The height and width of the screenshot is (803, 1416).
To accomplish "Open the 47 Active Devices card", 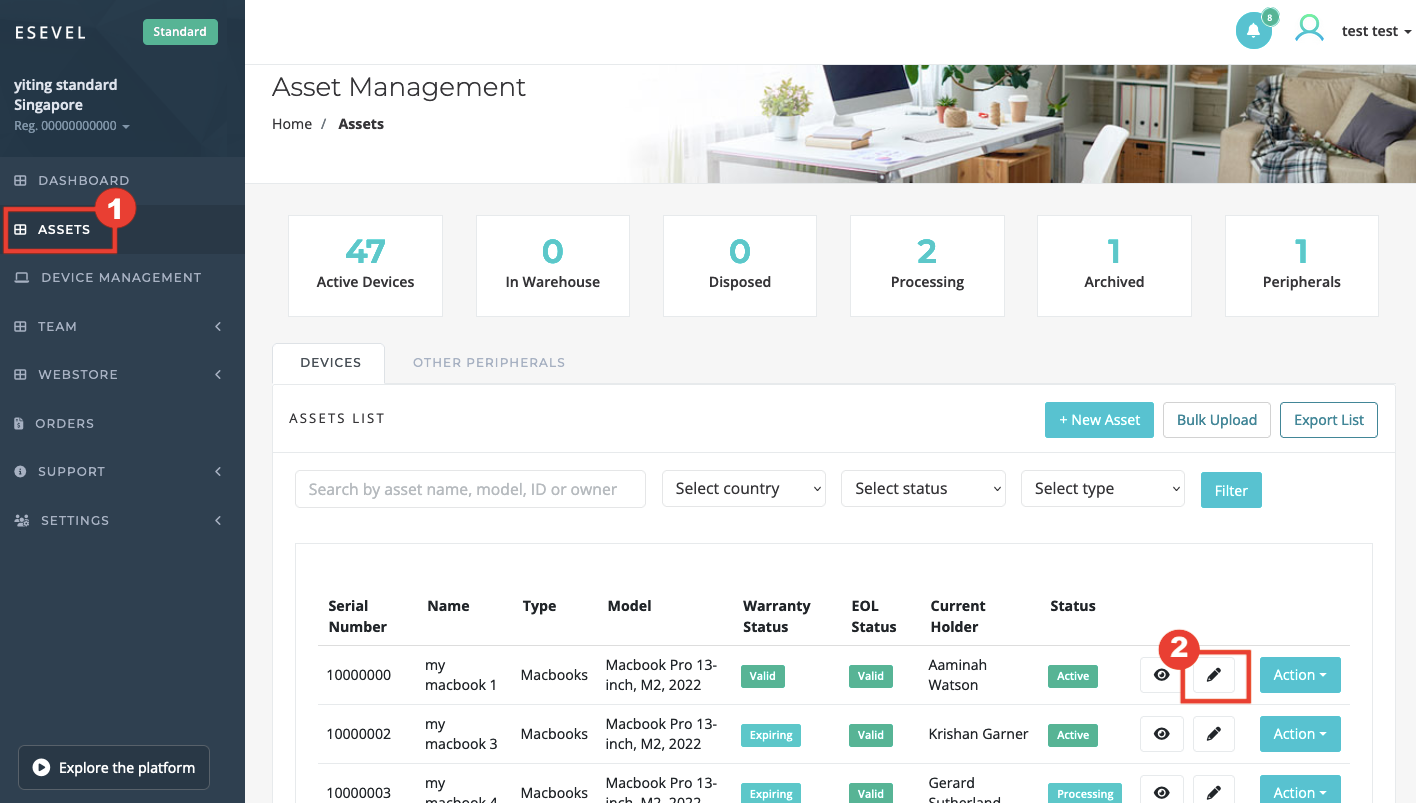I will [x=365, y=266].
